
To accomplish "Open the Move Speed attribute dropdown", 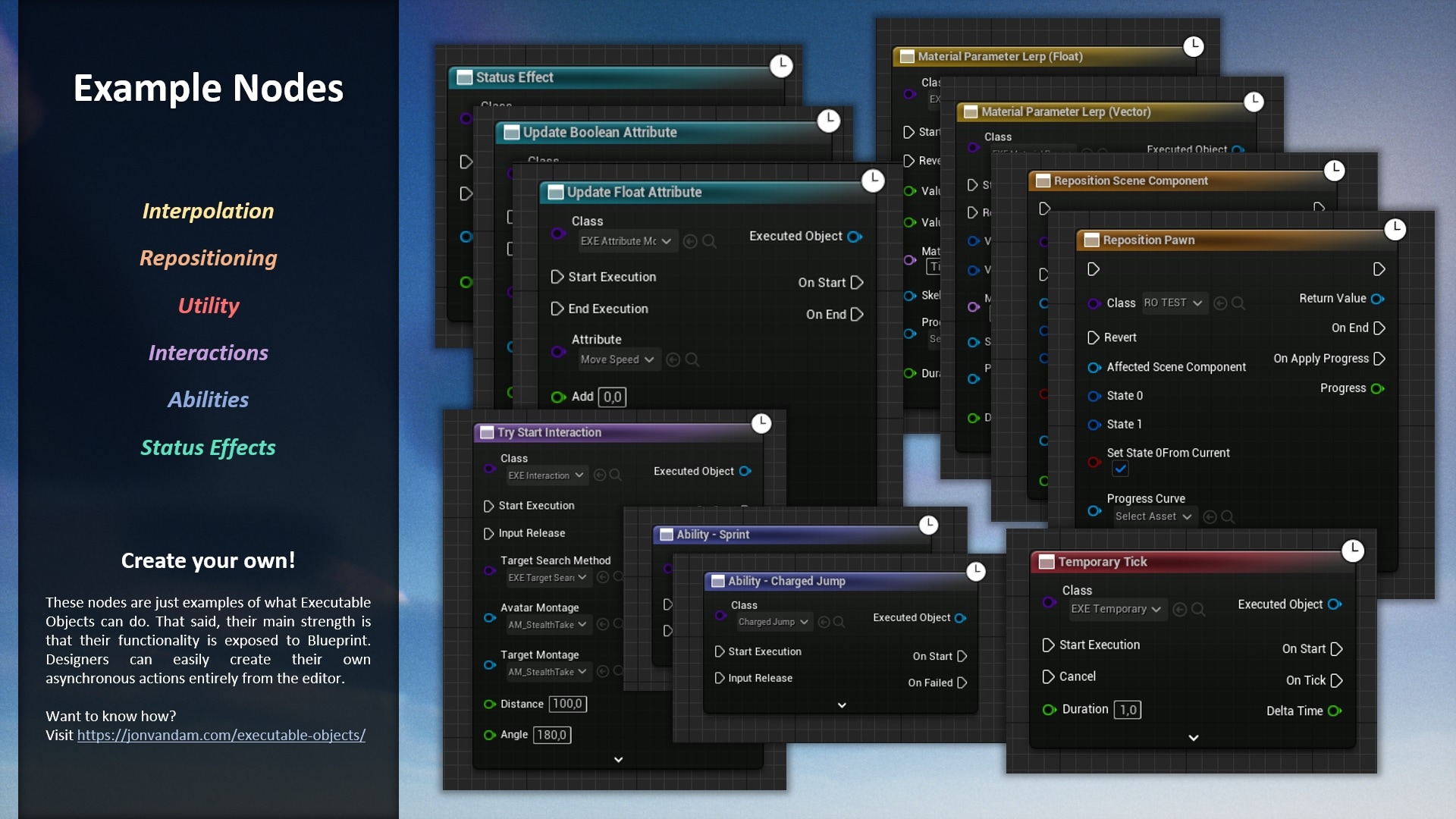I will click(618, 359).
